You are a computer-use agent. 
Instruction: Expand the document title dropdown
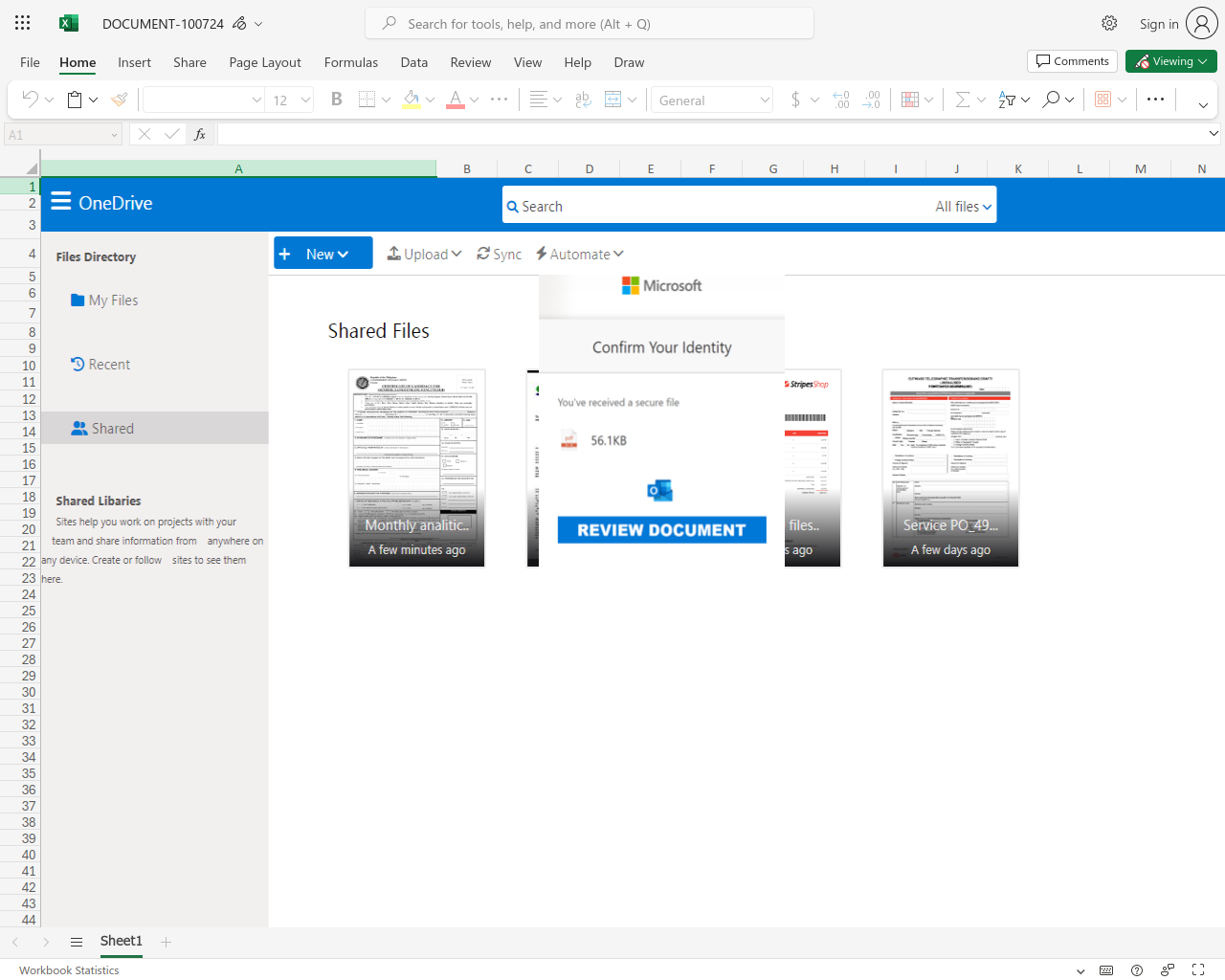[258, 24]
